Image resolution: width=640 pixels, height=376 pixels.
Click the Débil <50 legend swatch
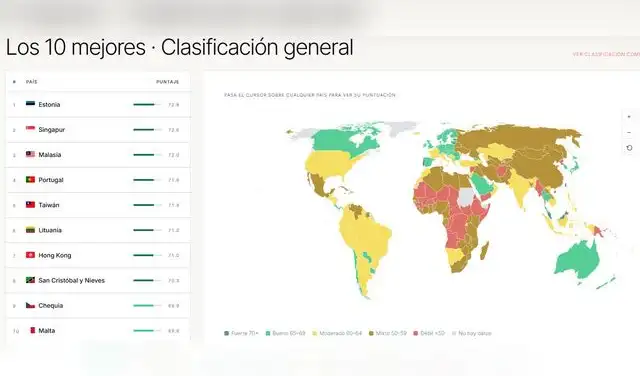tap(416, 333)
